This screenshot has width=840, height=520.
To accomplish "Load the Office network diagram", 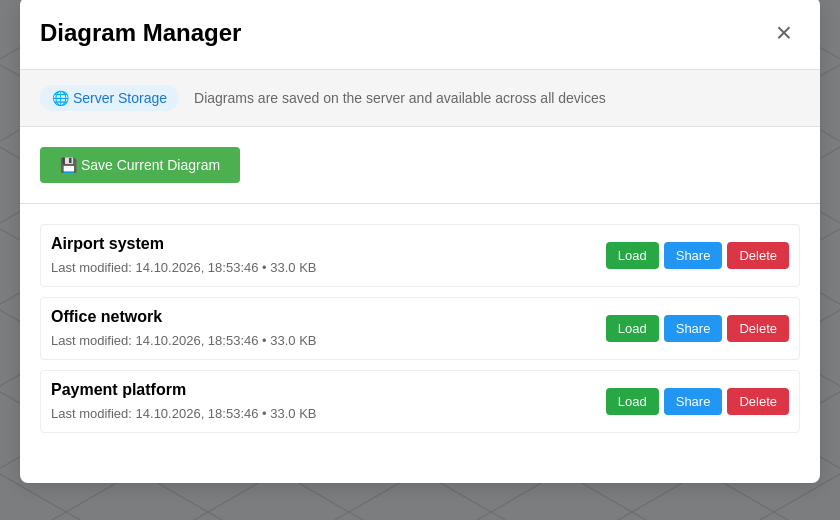I will pyautogui.click(x=632, y=328).
